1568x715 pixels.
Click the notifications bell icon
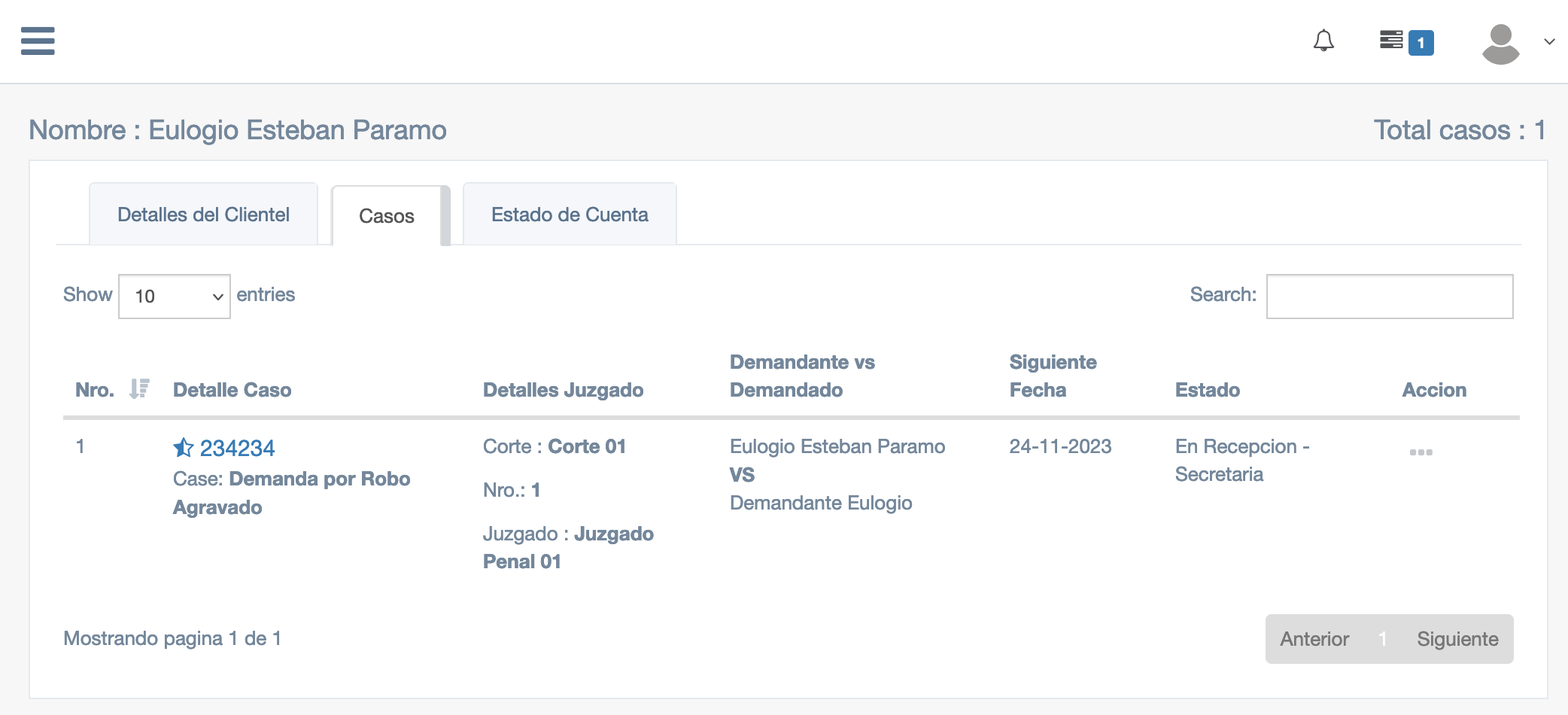tap(1323, 41)
